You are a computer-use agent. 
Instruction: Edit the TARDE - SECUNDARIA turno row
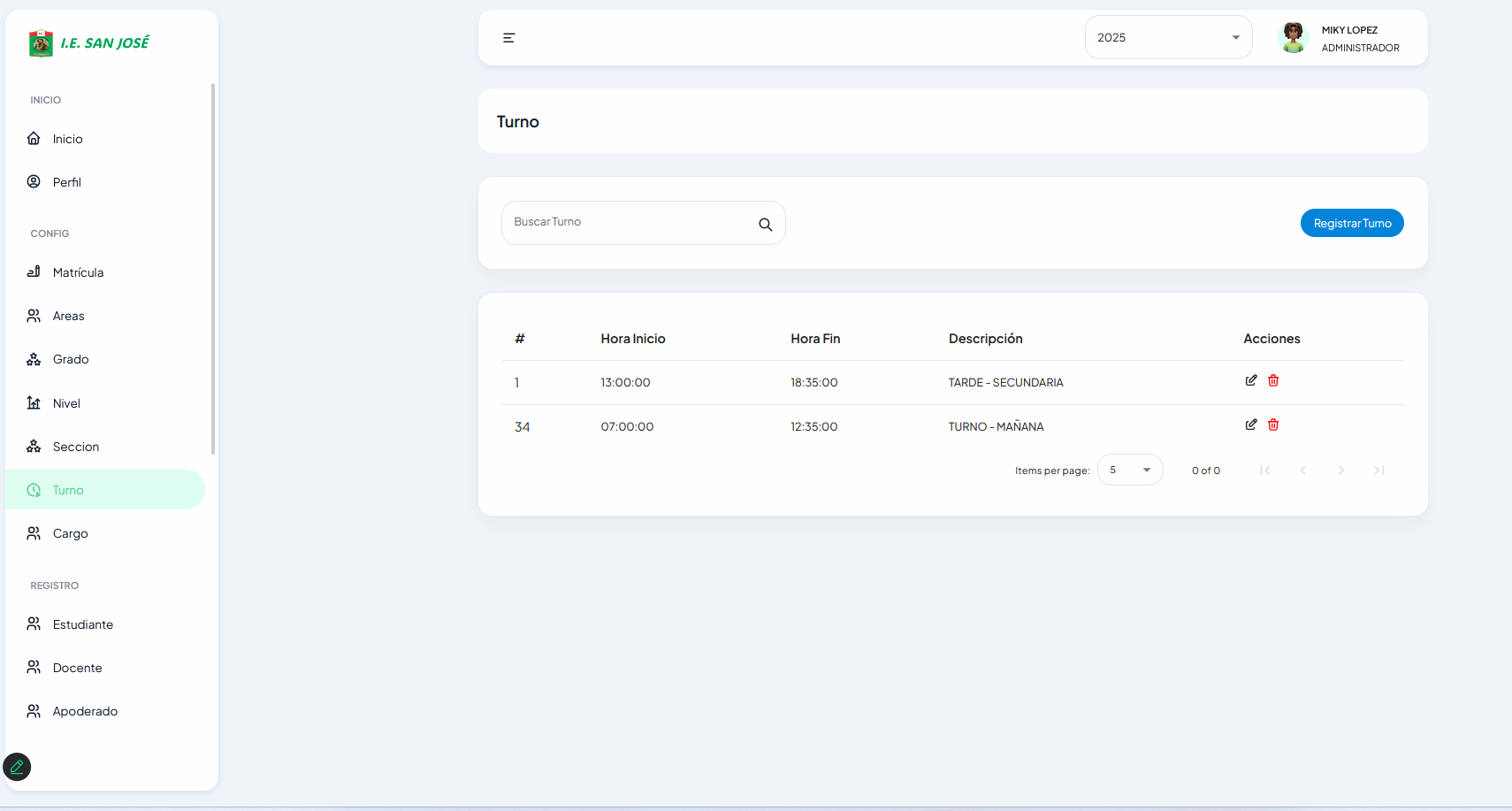tap(1251, 380)
